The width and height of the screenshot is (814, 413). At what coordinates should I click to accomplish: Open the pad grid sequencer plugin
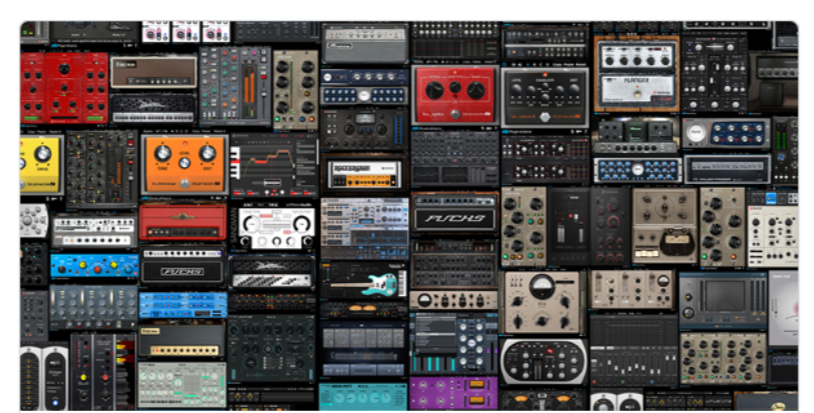pos(363,348)
